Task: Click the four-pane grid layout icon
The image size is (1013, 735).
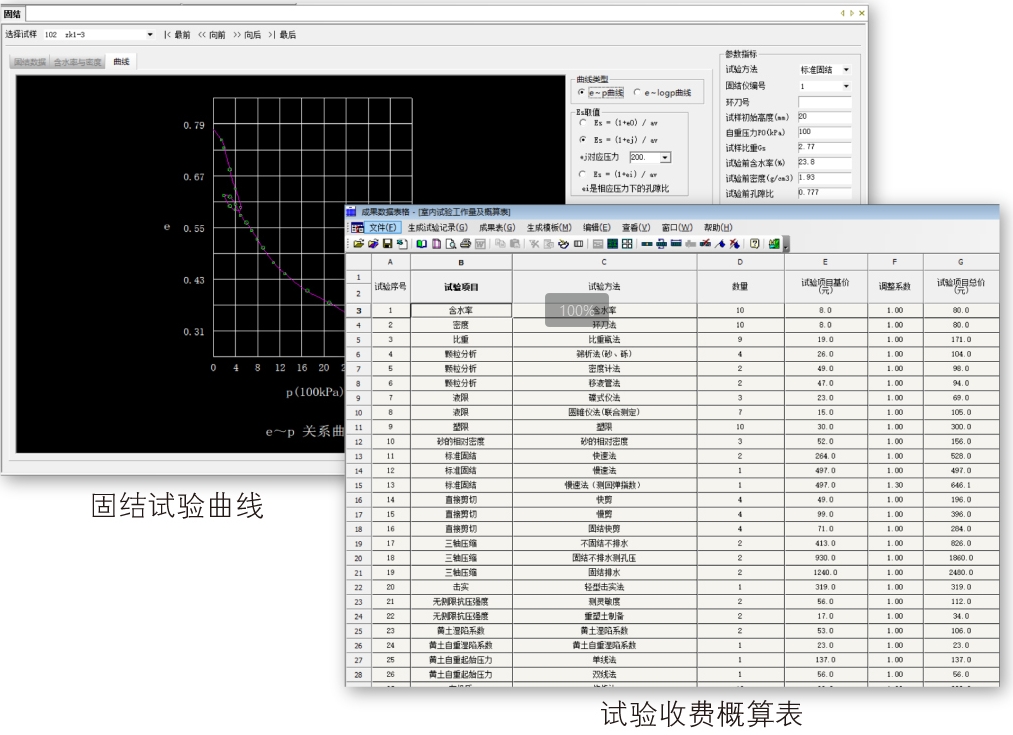Action: (627, 243)
